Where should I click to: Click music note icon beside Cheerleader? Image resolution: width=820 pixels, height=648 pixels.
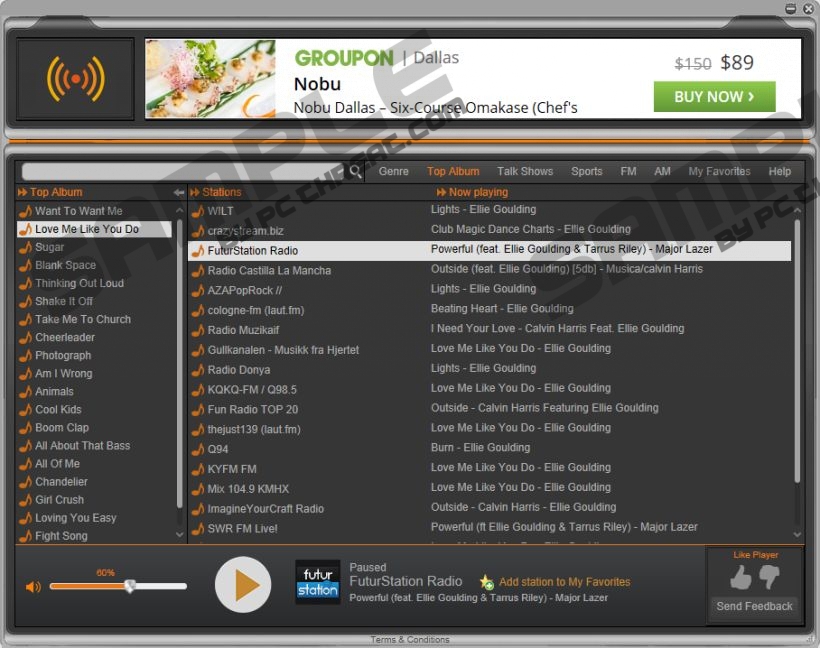[25, 338]
